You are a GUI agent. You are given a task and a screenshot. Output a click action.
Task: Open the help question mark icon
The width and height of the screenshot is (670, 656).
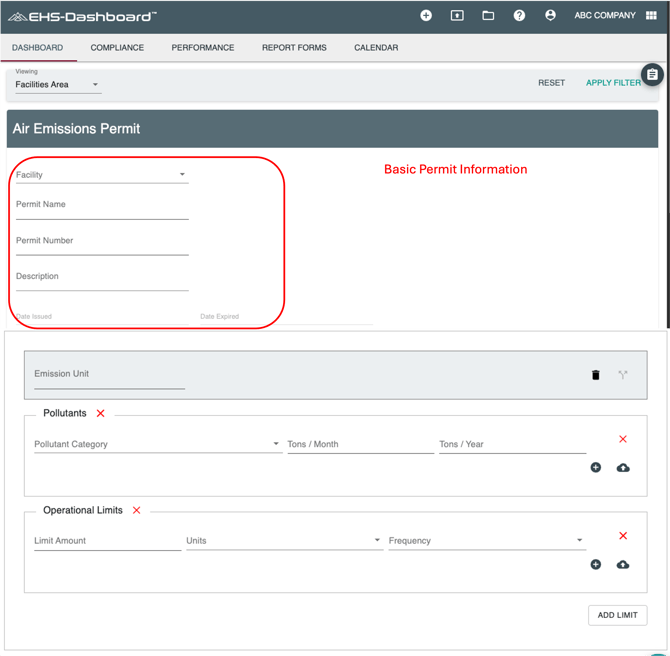[x=519, y=16]
